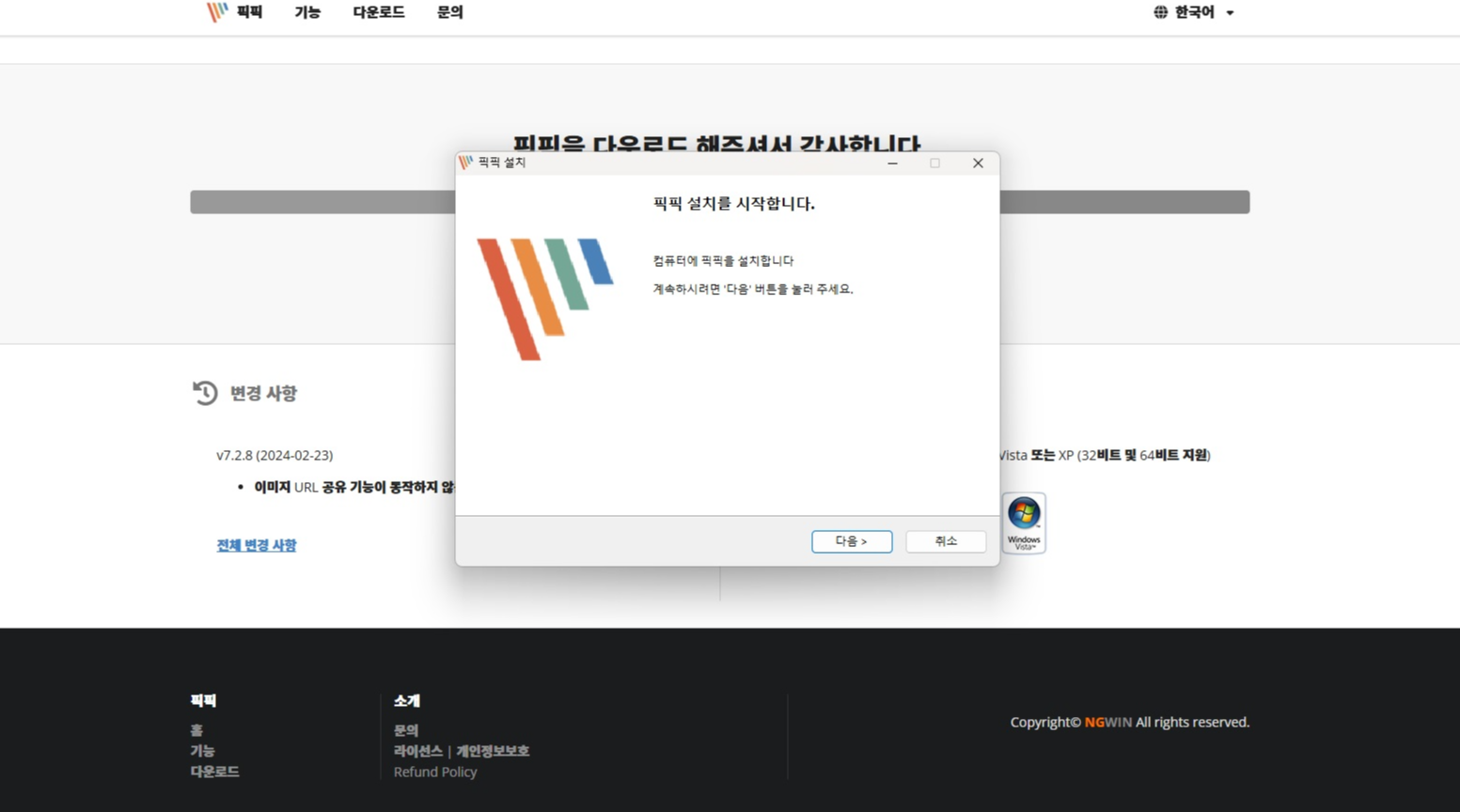Open the Refund Policy link in the footer
Image resolution: width=1460 pixels, height=812 pixels.
pos(435,772)
